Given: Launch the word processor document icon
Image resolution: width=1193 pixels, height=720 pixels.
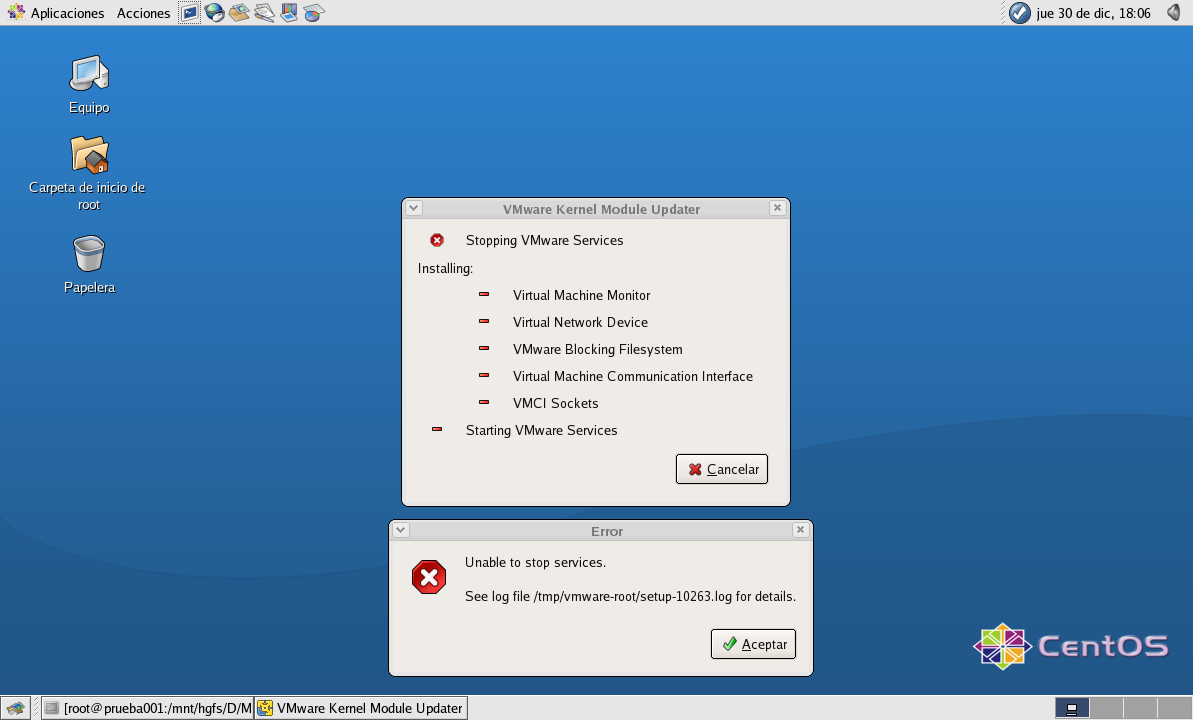Looking at the screenshot, I should click(264, 12).
